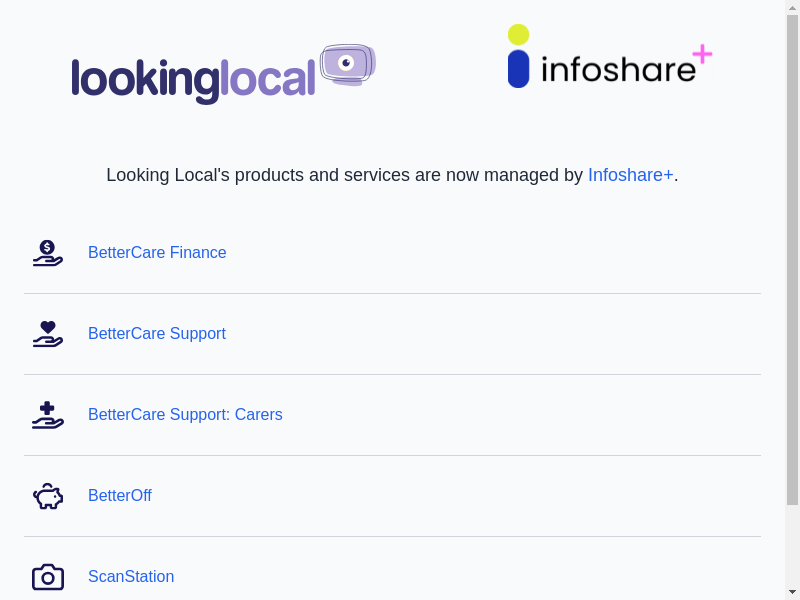
Task: Click the infoshare wordmark text
Action: (x=617, y=69)
